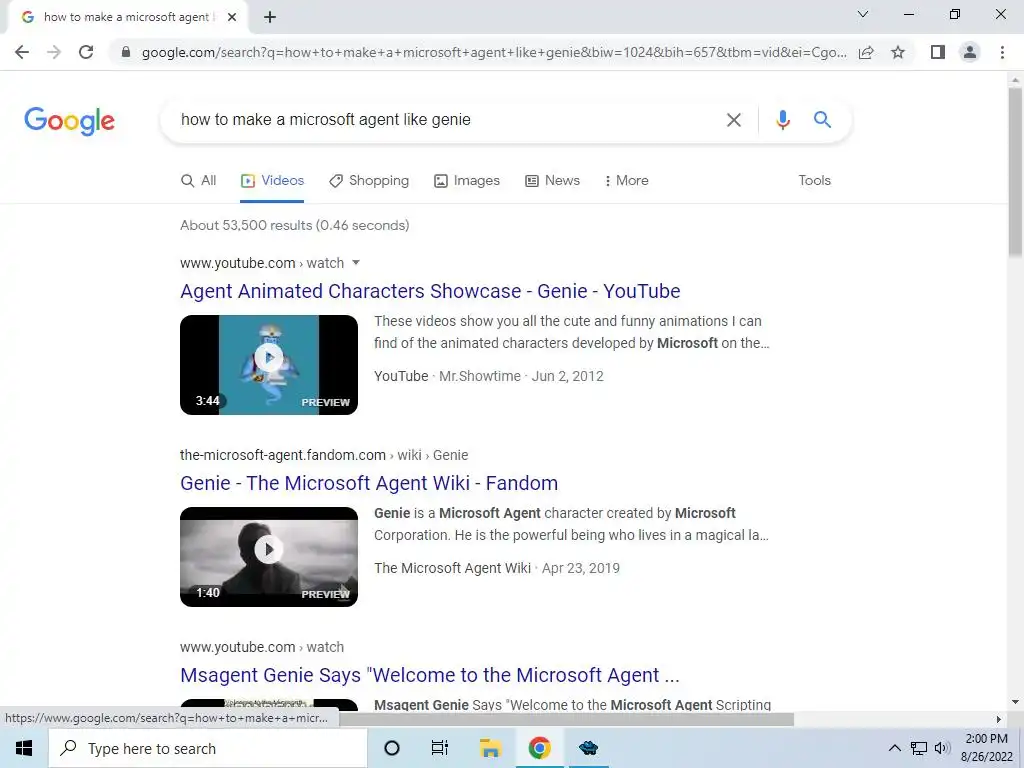
Task: Play the 1:40 Fandom video thumbnail
Action: pyautogui.click(x=269, y=557)
